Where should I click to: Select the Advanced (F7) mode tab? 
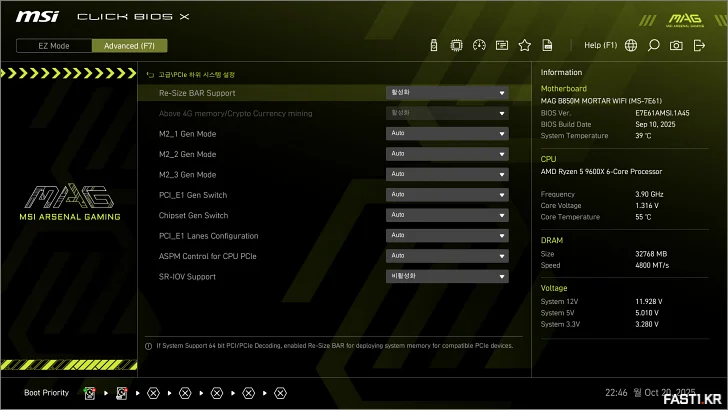point(130,46)
